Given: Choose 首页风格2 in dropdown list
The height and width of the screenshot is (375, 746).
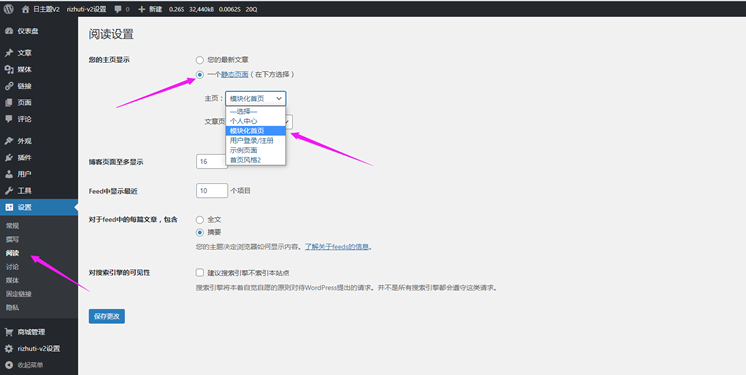Looking at the screenshot, I should 255,160.
